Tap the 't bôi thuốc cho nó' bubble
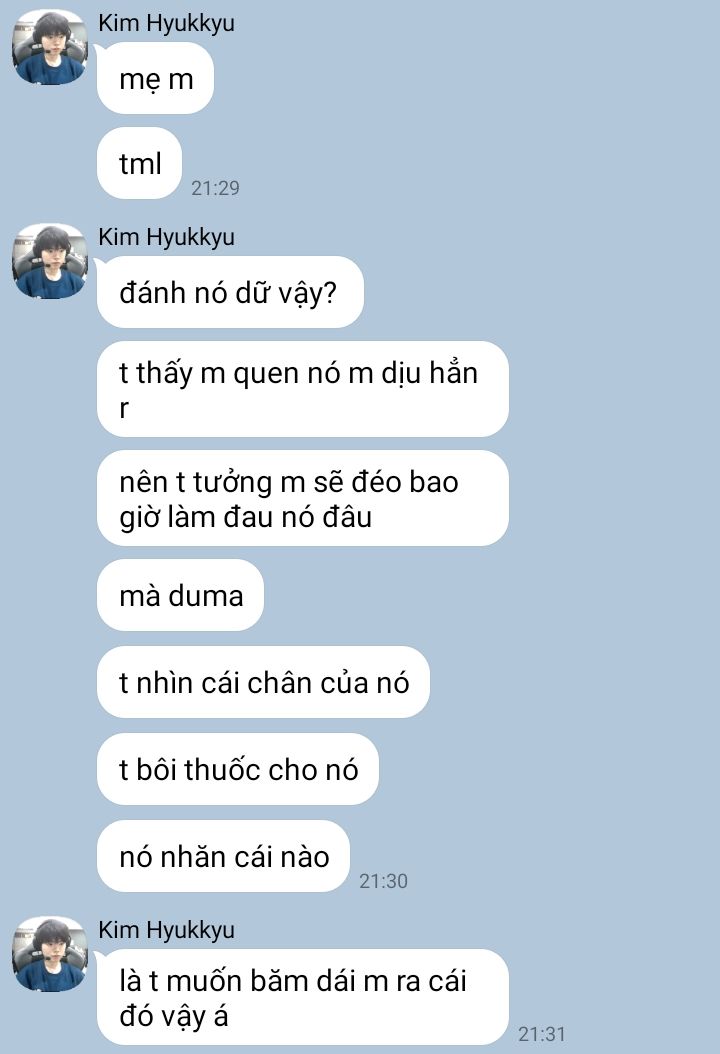This screenshot has height=1054, width=720. (x=237, y=769)
